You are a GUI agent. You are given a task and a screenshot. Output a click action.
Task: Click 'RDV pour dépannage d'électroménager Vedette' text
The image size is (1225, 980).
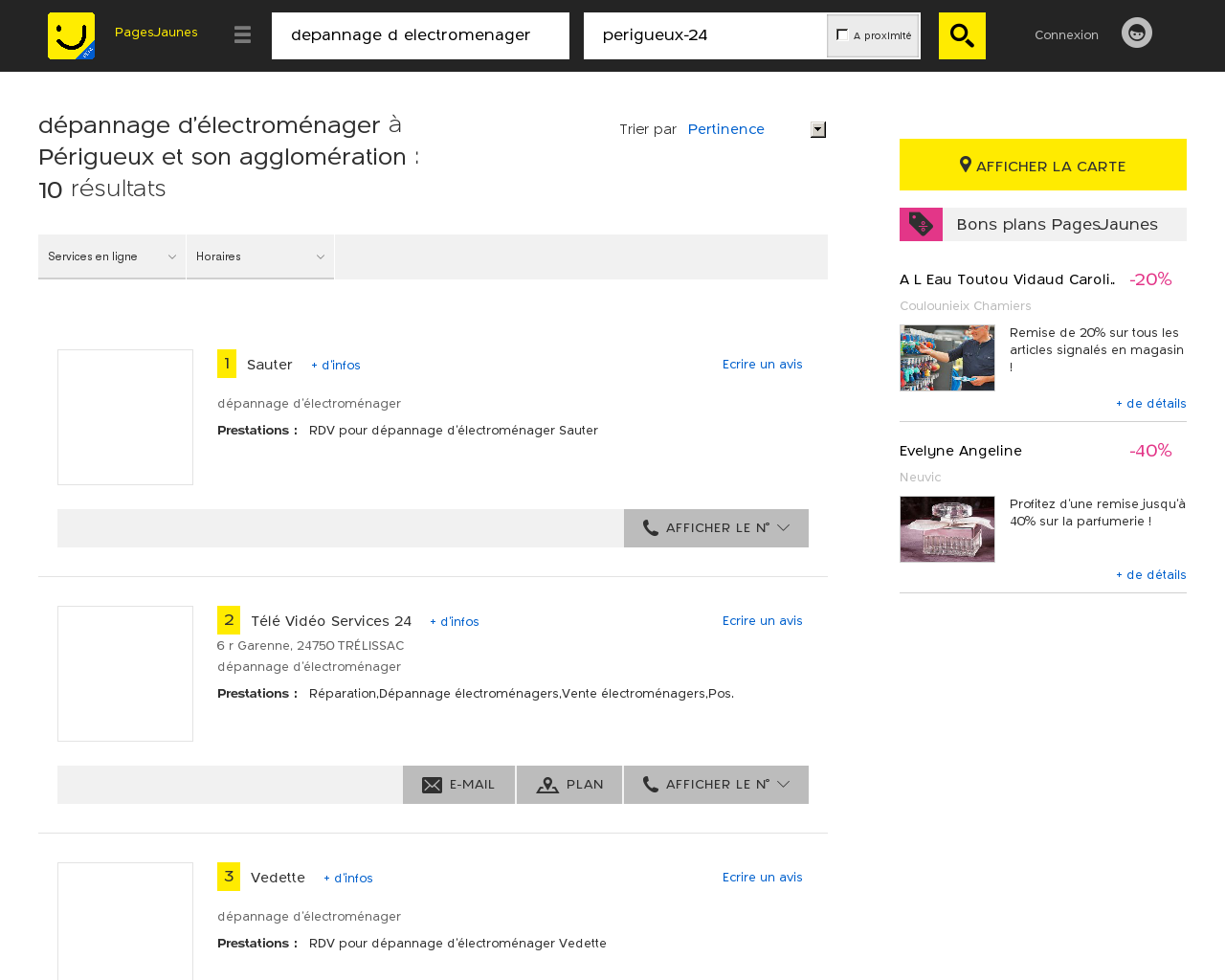[x=457, y=944]
